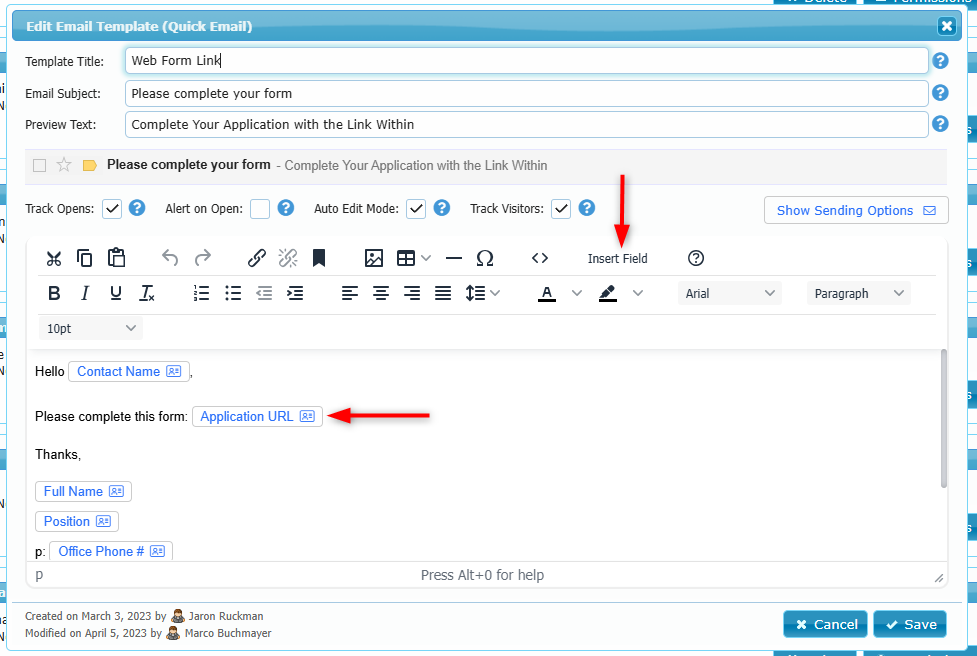Screen dimensions: 977x656
Task: Click the bookmark anchor icon
Action: coord(319,258)
